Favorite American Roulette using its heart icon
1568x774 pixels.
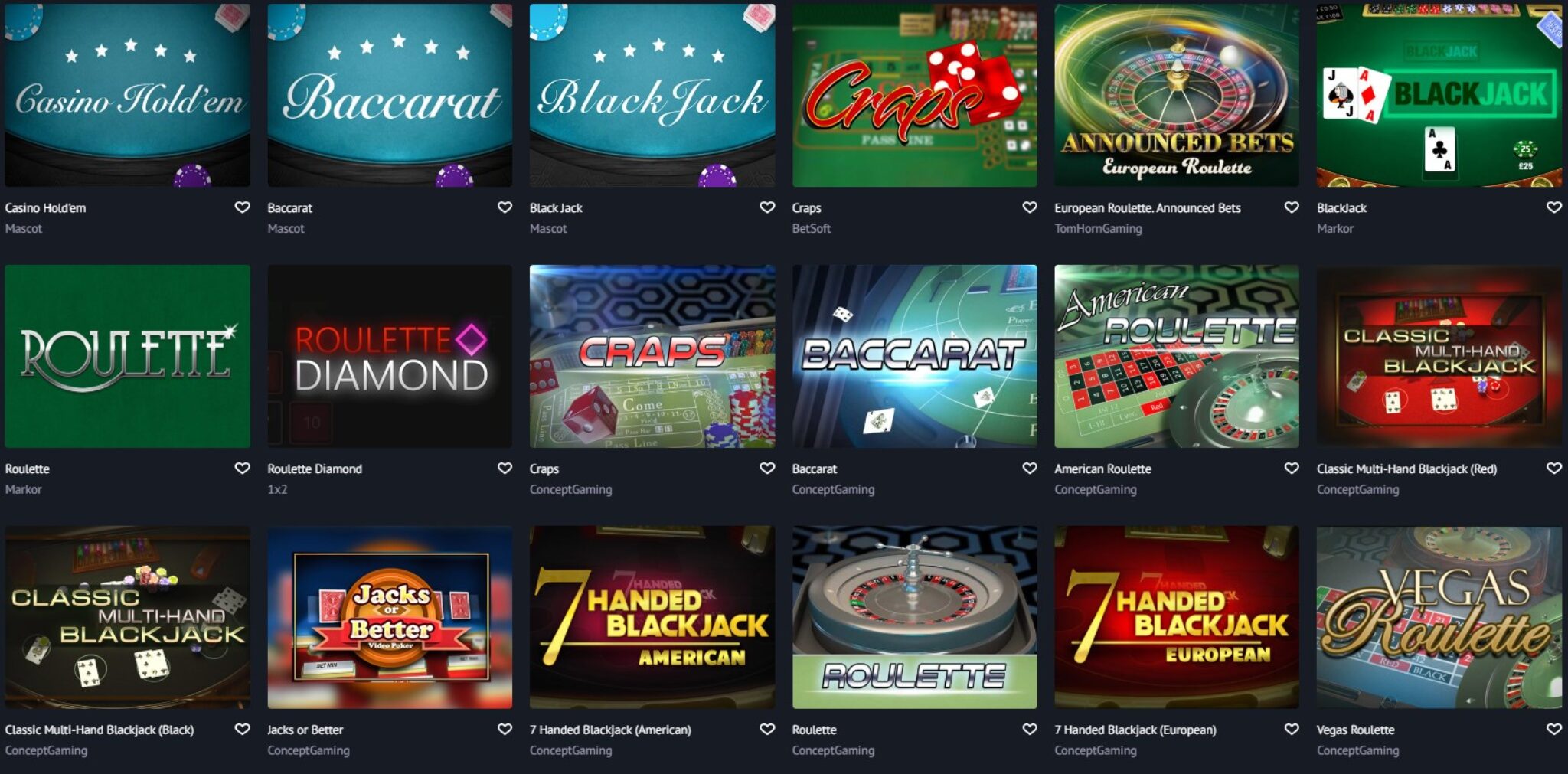[1292, 469]
